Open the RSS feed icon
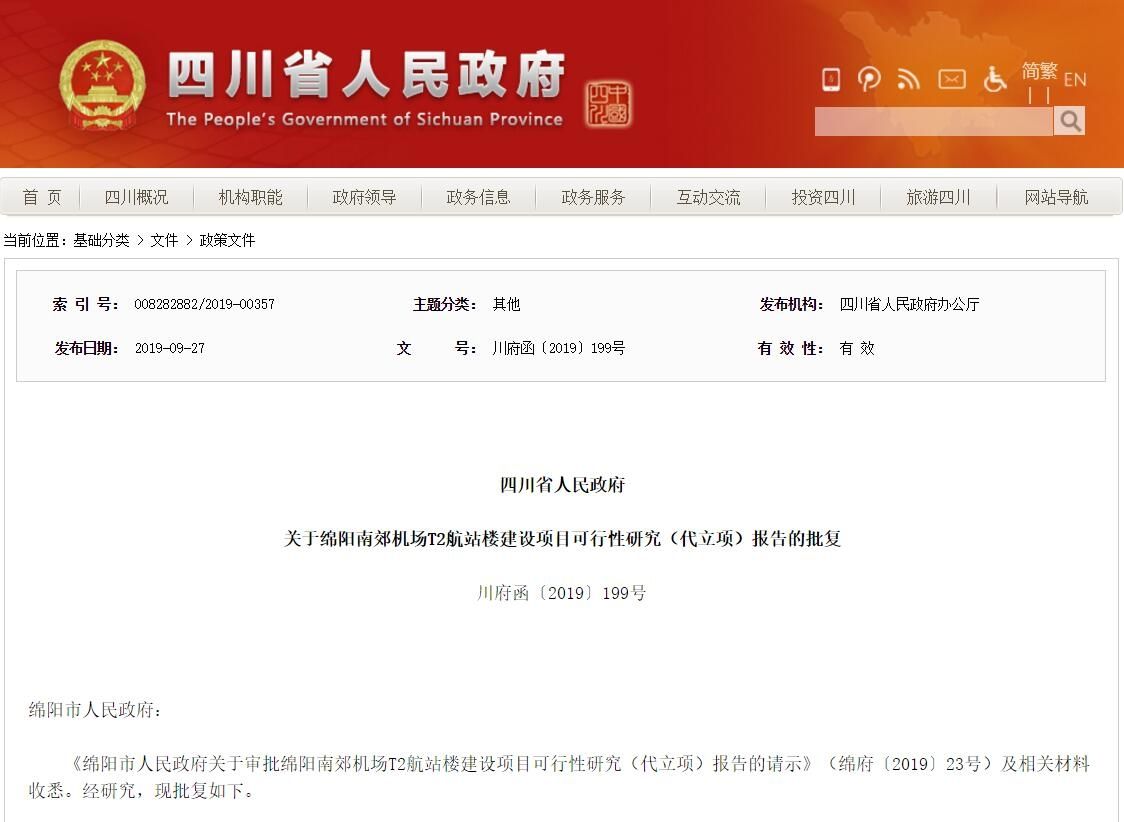 [x=909, y=79]
